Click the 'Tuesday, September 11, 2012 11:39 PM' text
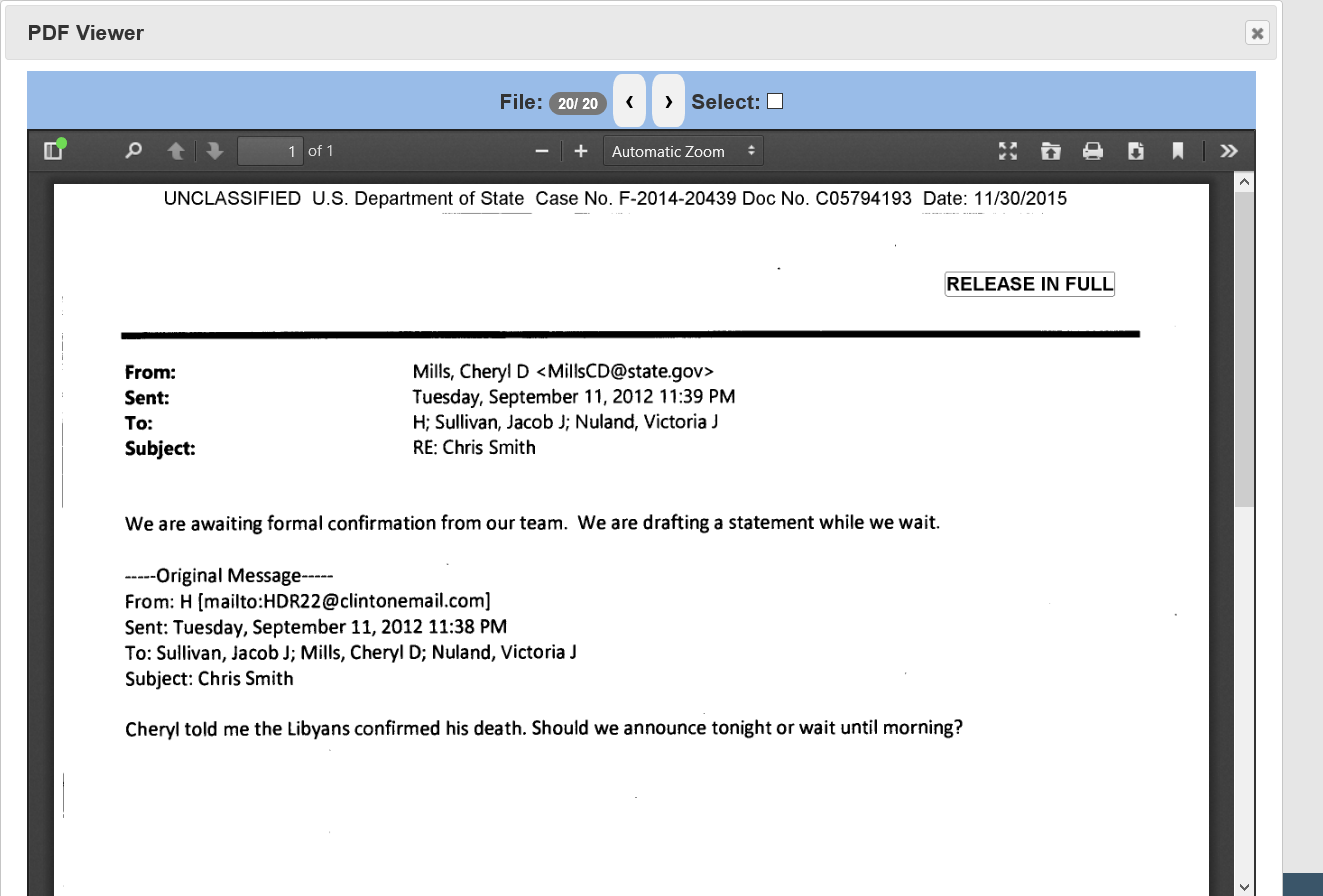The width and height of the screenshot is (1323, 896). 574,397
